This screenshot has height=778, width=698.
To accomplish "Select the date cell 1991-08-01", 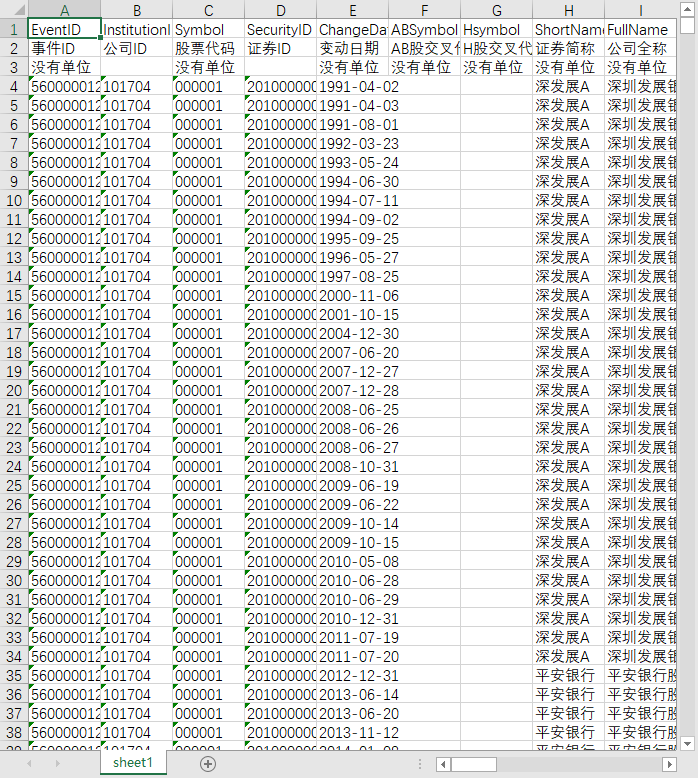I will pos(352,125).
